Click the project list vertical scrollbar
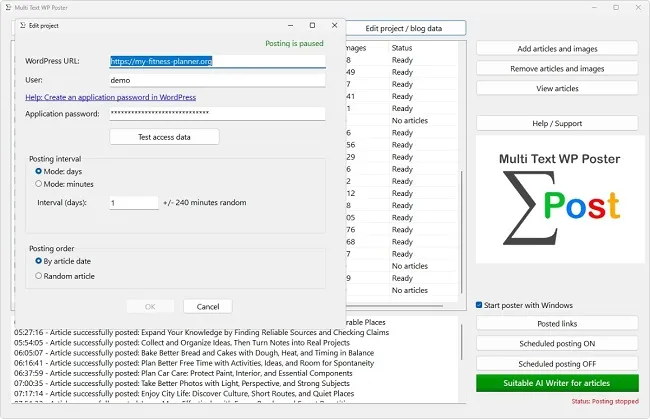This screenshot has height=419, width=650. click(461, 232)
